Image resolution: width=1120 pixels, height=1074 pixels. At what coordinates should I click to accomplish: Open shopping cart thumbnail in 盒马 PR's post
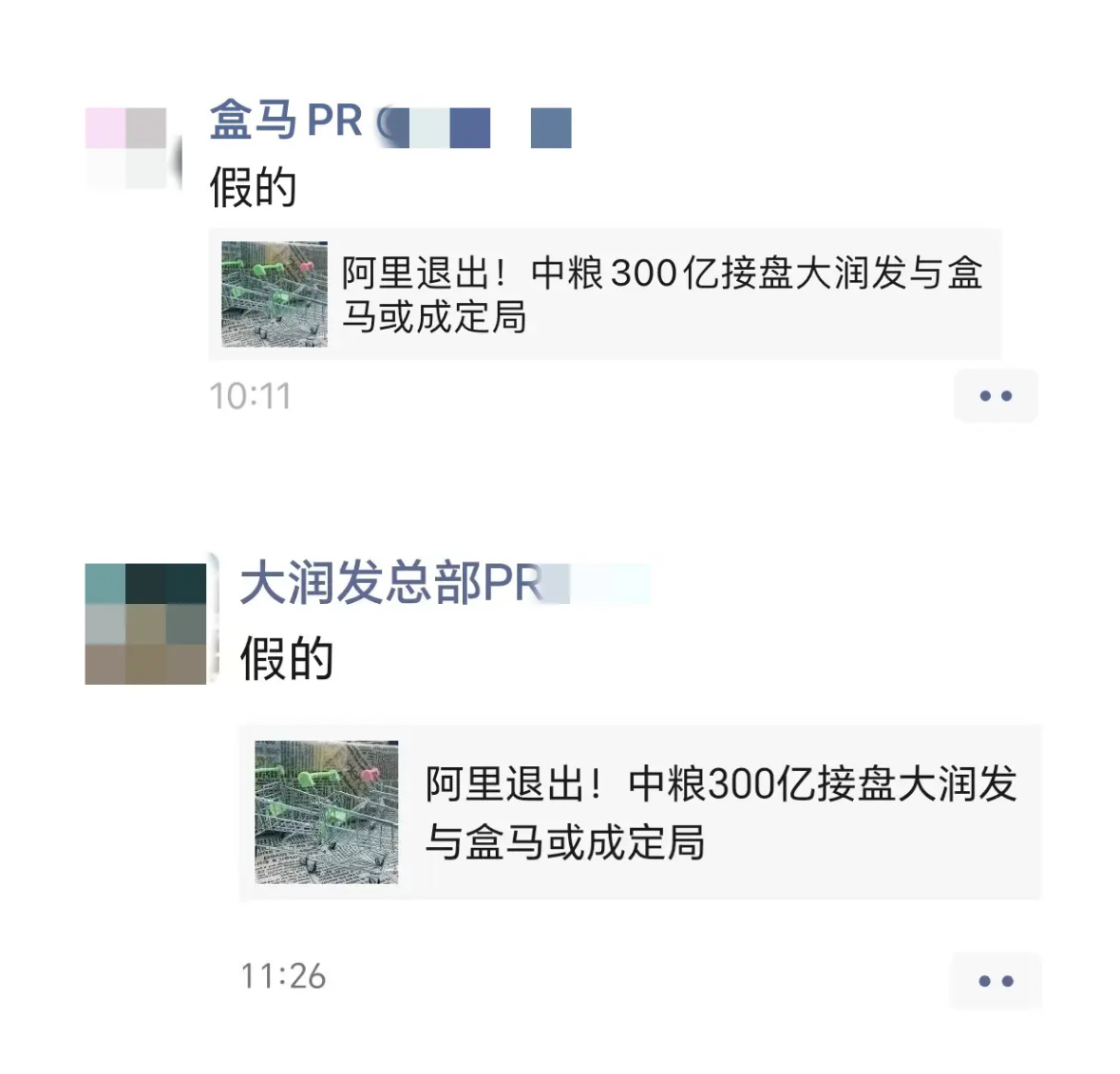pyautogui.click(x=275, y=294)
